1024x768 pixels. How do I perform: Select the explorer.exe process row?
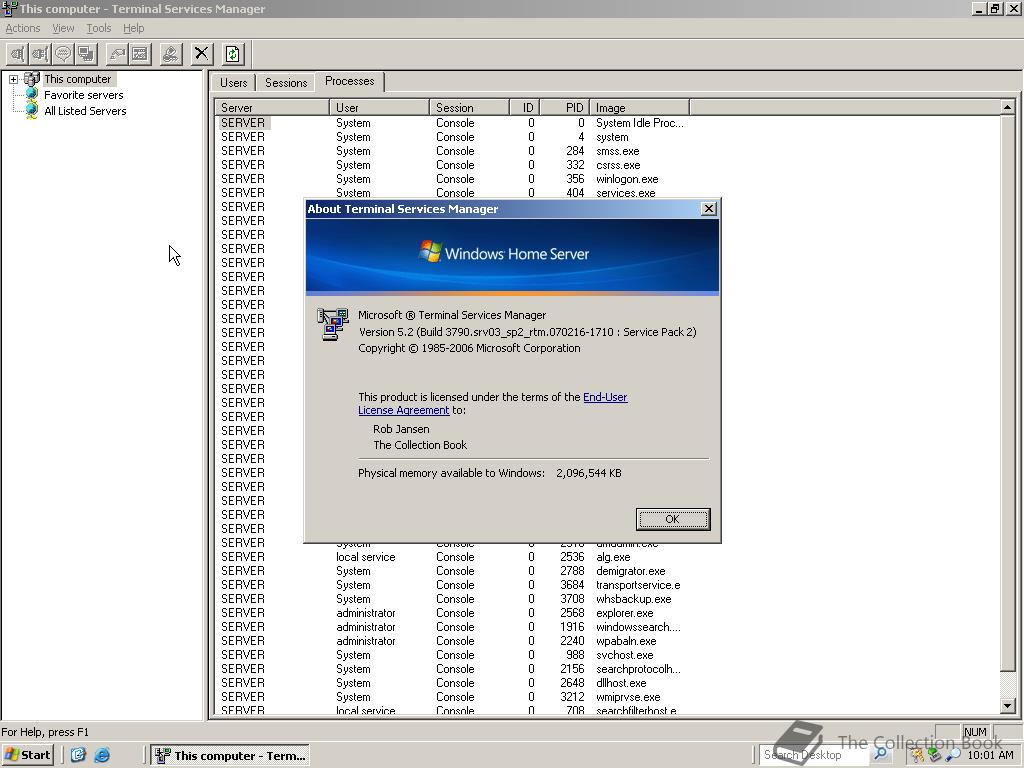pyautogui.click(x=452, y=613)
